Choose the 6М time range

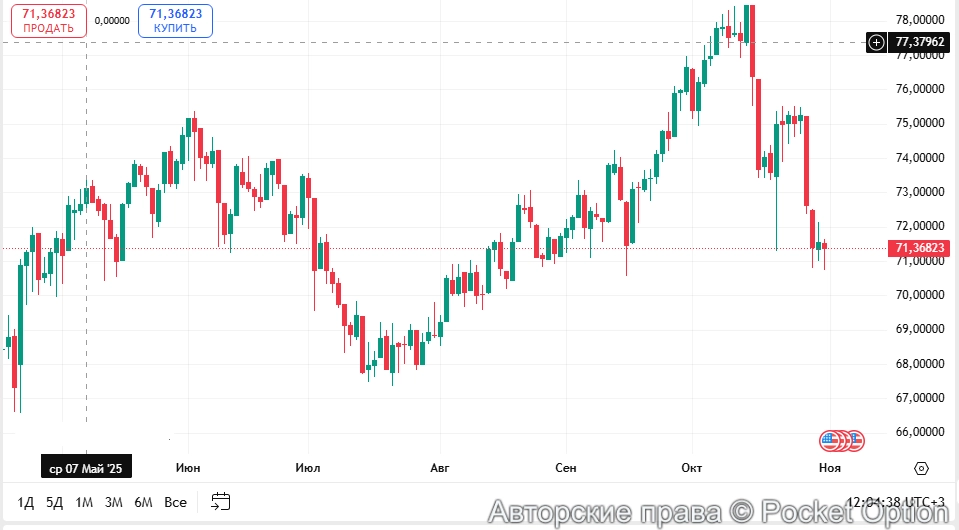tap(143, 502)
